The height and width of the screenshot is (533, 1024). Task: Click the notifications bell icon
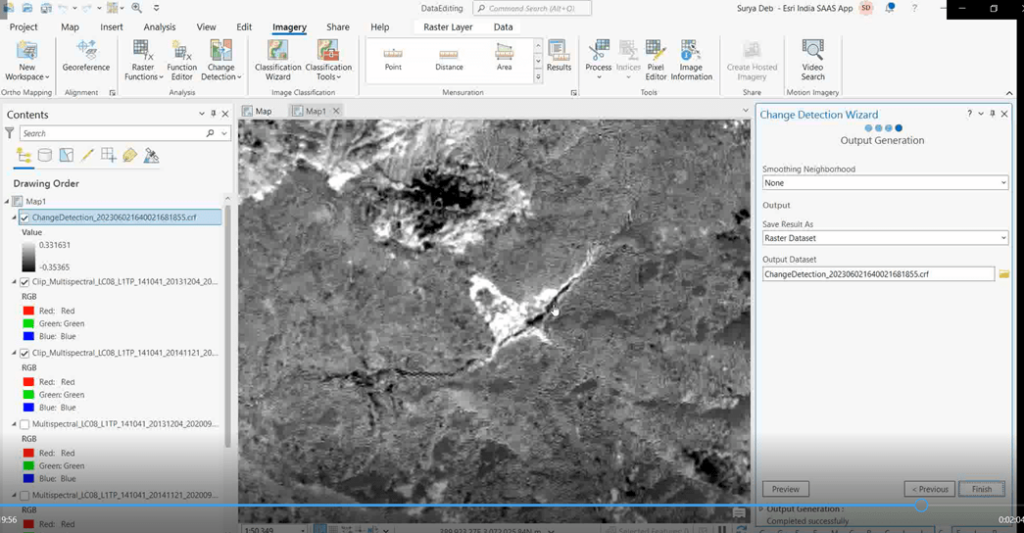(x=889, y=8)
